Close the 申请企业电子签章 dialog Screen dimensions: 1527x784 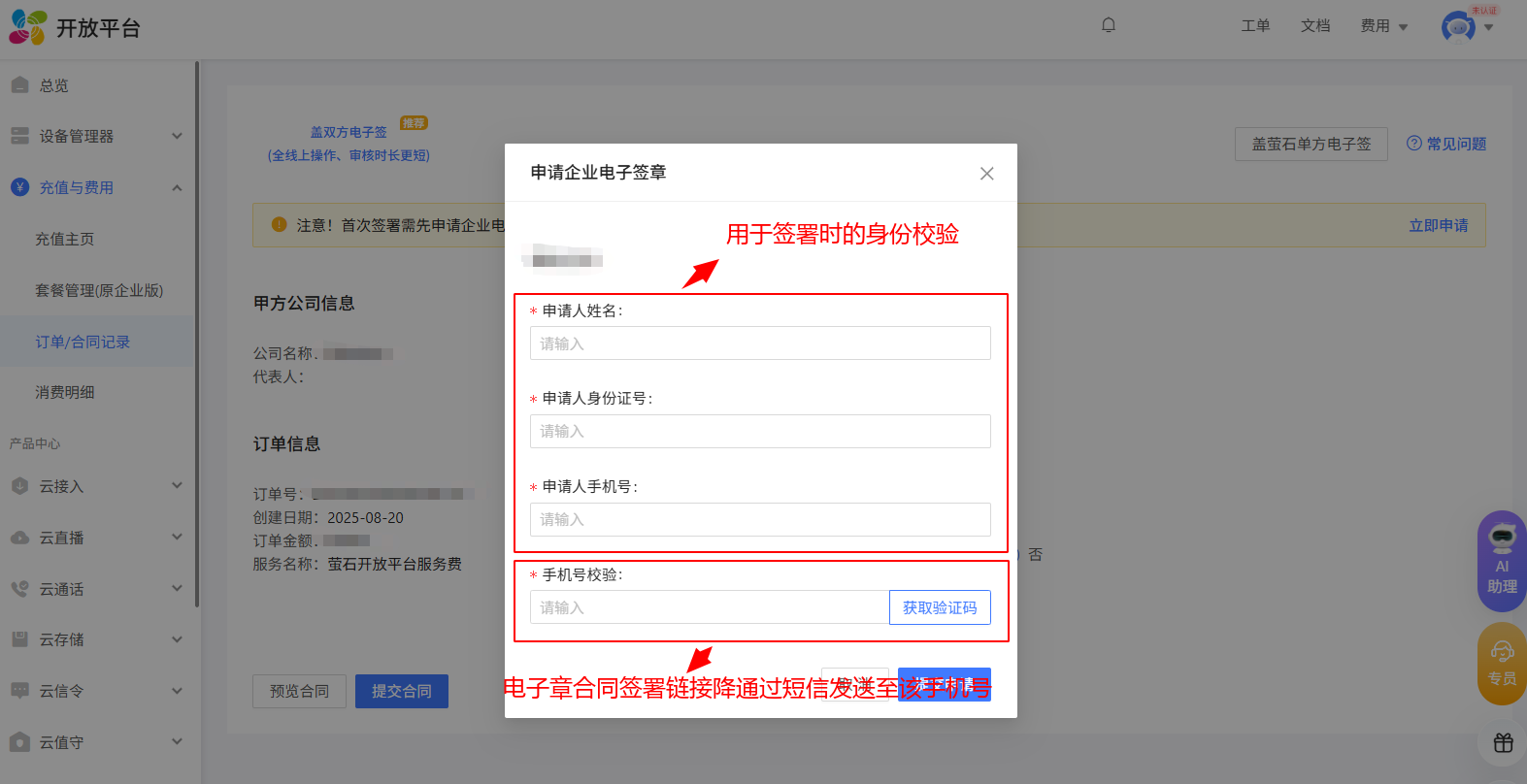(986, 174)
